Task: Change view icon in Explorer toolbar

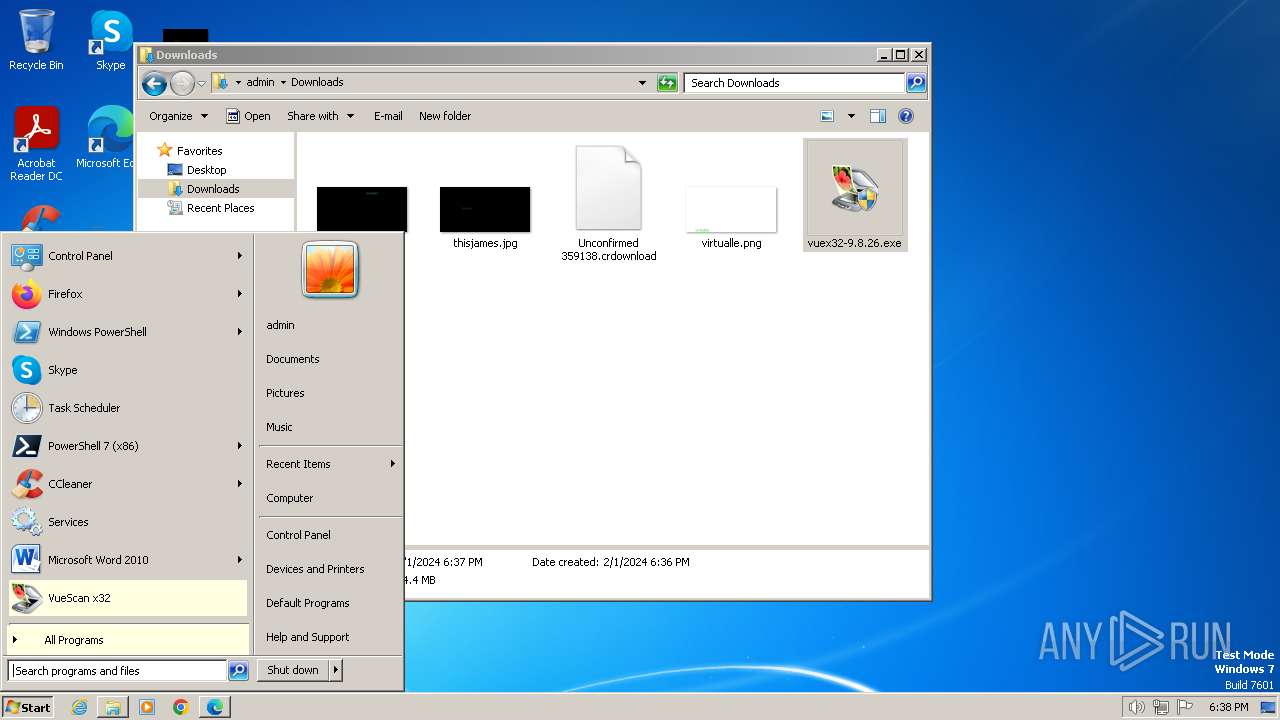Action: tap(827, 116)
